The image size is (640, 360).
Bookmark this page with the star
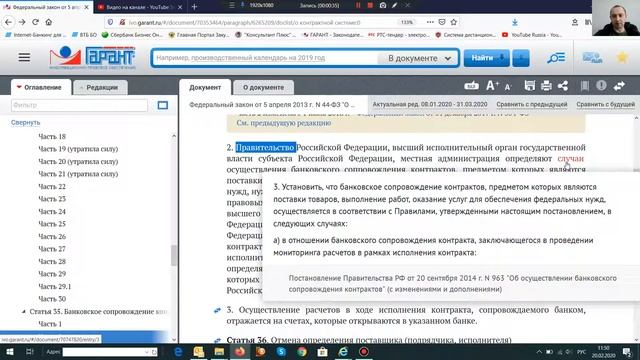[453, 22]
